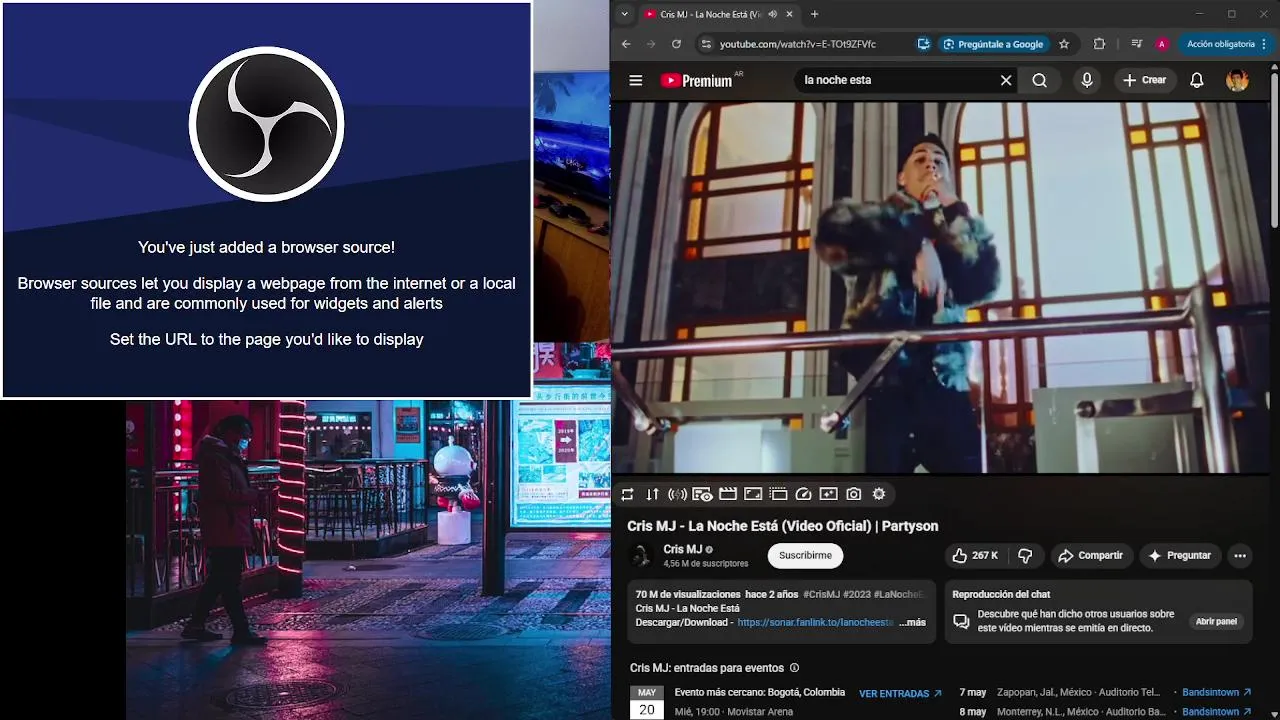
Task: Toggle the loop button under the video
Action: [x=627, y=494]
